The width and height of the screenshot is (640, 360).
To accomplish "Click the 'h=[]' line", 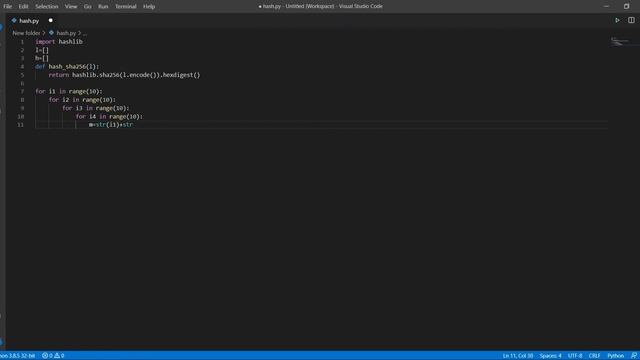I will pos(42,58).
